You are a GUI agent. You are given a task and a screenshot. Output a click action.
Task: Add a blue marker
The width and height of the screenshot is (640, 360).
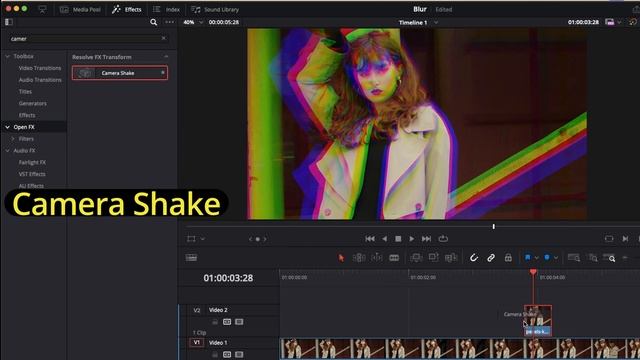[547, 257]
